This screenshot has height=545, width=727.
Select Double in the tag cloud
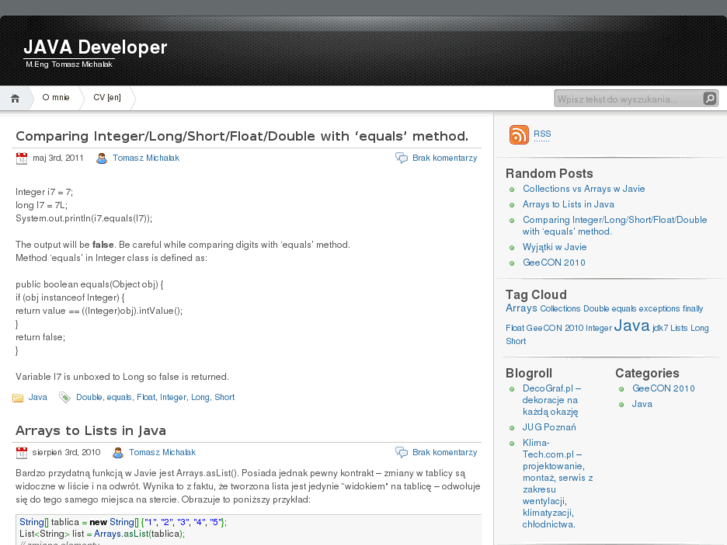tap(596, 308)
